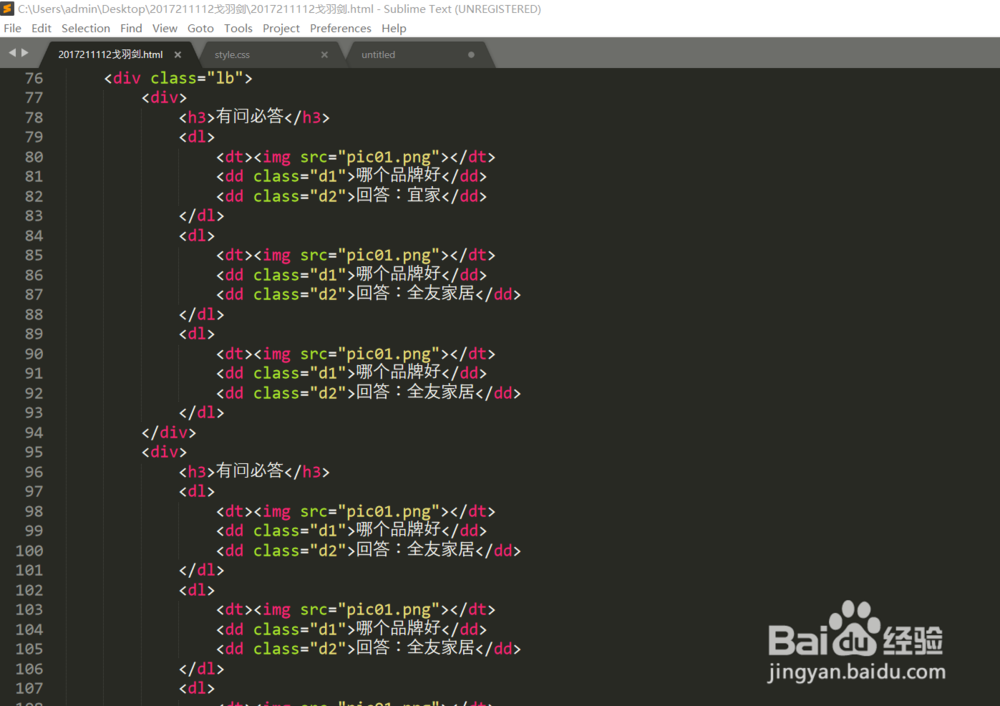
Task: Click line number 100 in the gutter
Action: pos(29,551)
